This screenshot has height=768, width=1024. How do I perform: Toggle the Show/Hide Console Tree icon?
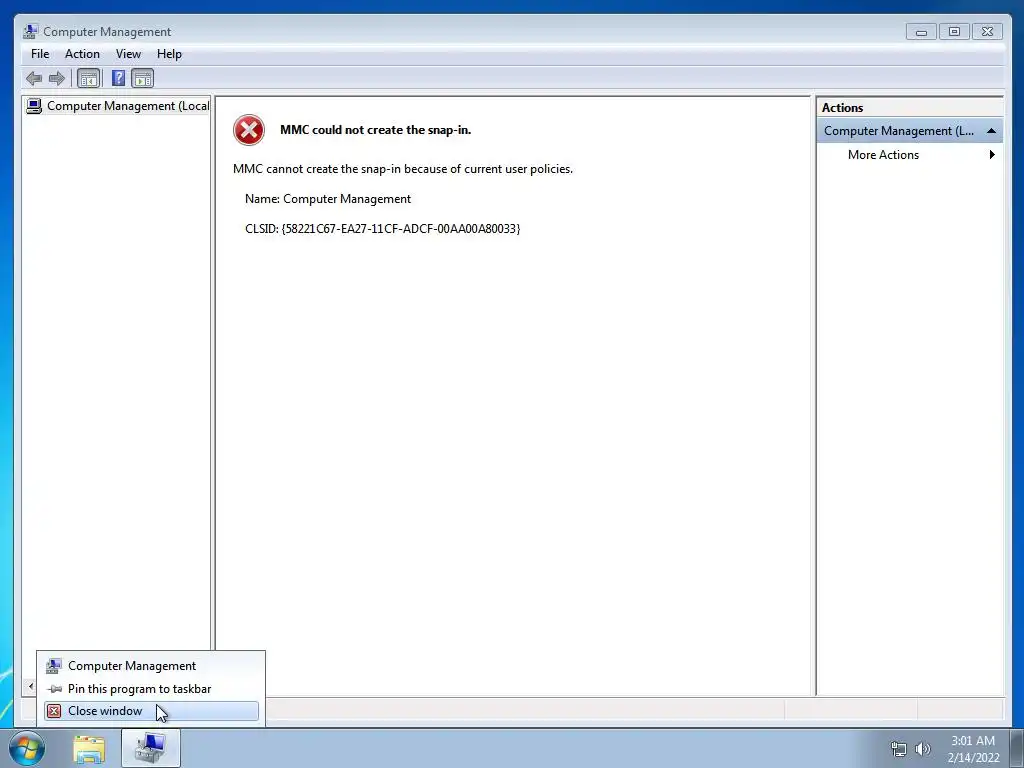88,78
